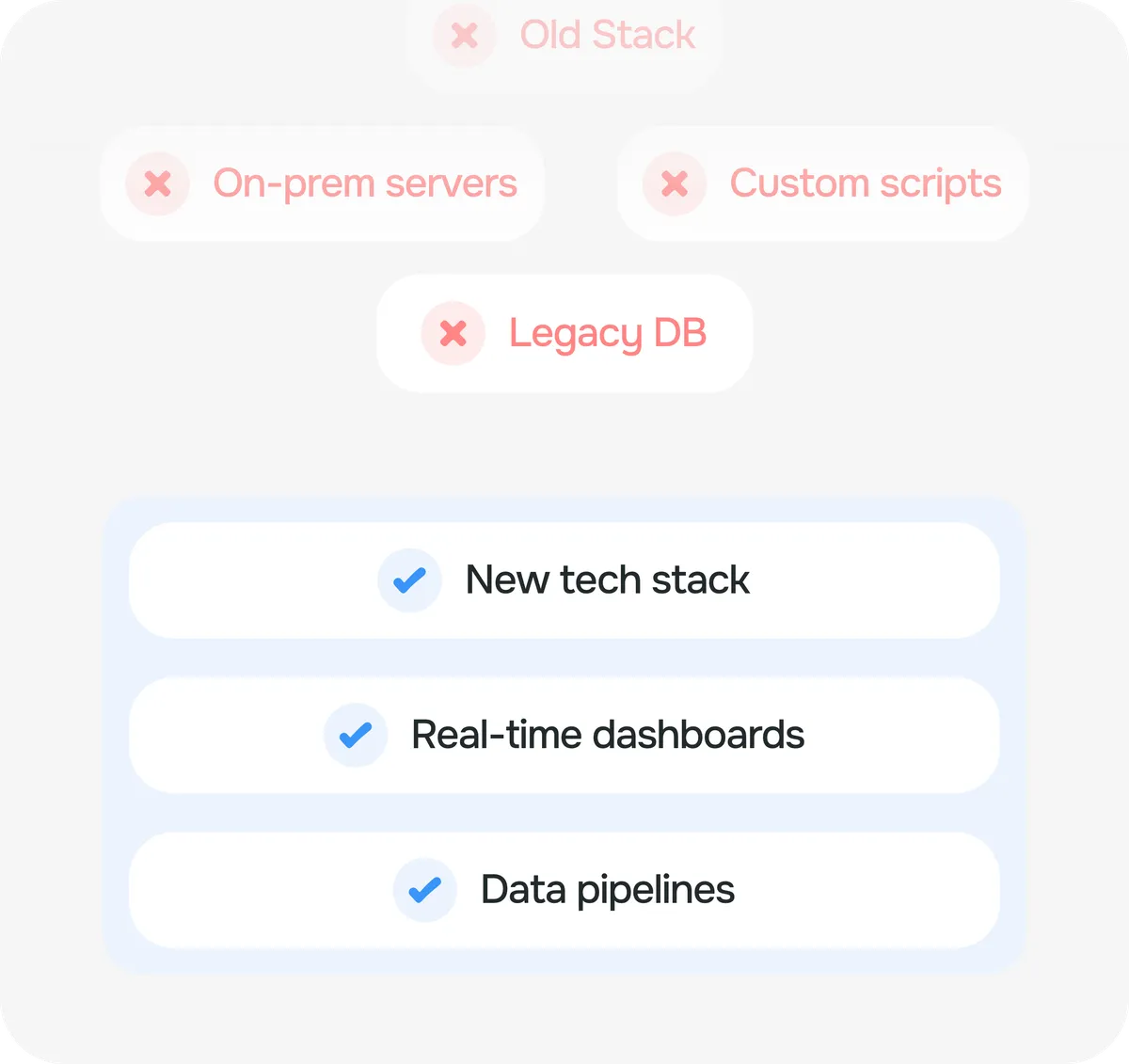This screenshot has height=1064, width=1129.
Task: Toggle the Real-time dashboards checkmark
Action: 356,735
